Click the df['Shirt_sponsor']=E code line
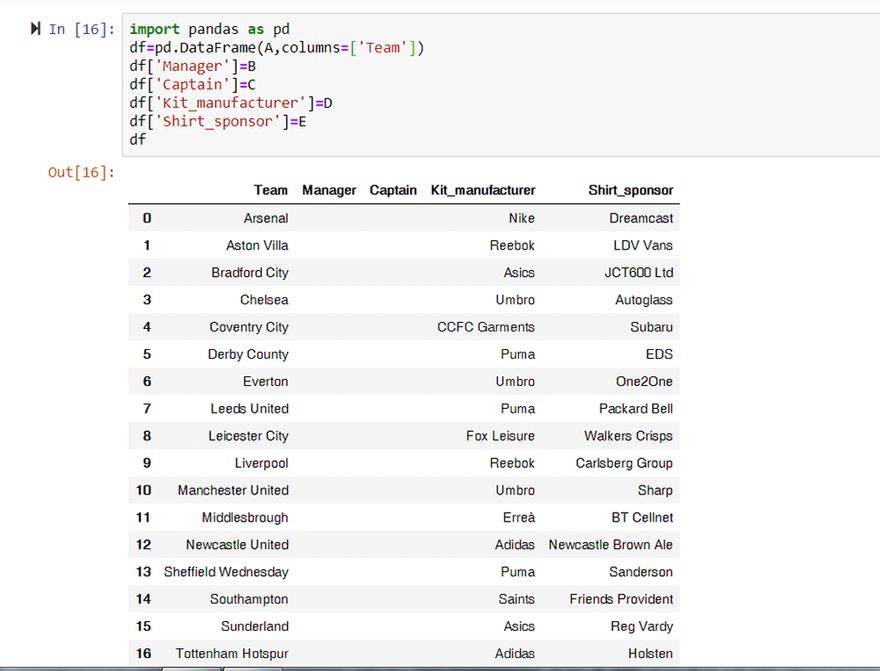The image size is (880, 671). (x=218, y=121)
